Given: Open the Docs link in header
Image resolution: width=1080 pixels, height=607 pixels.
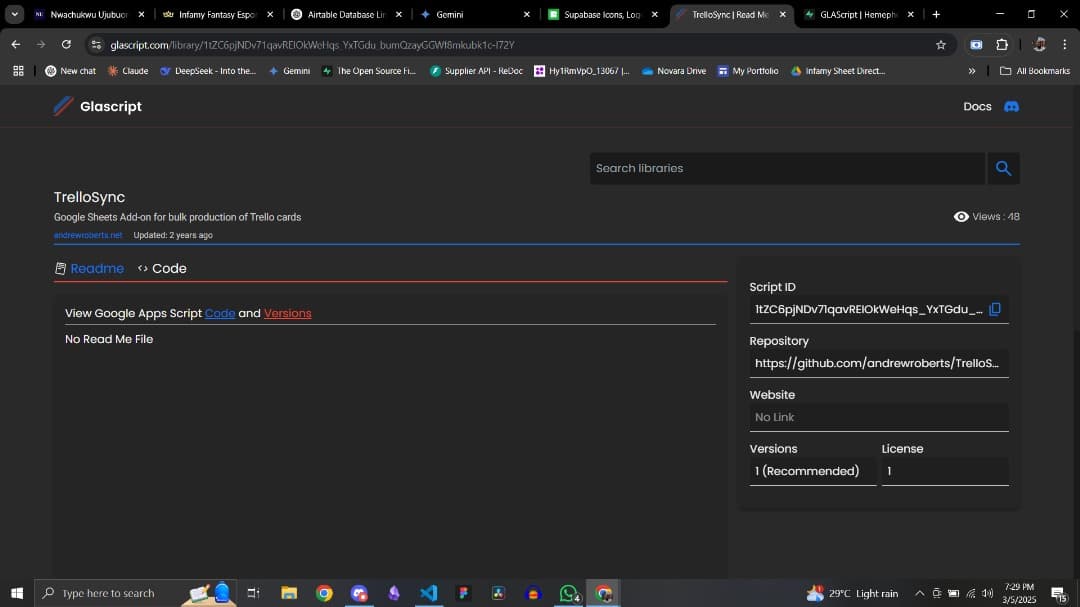Looking at the screenshot, I should [x=977, y=107].
